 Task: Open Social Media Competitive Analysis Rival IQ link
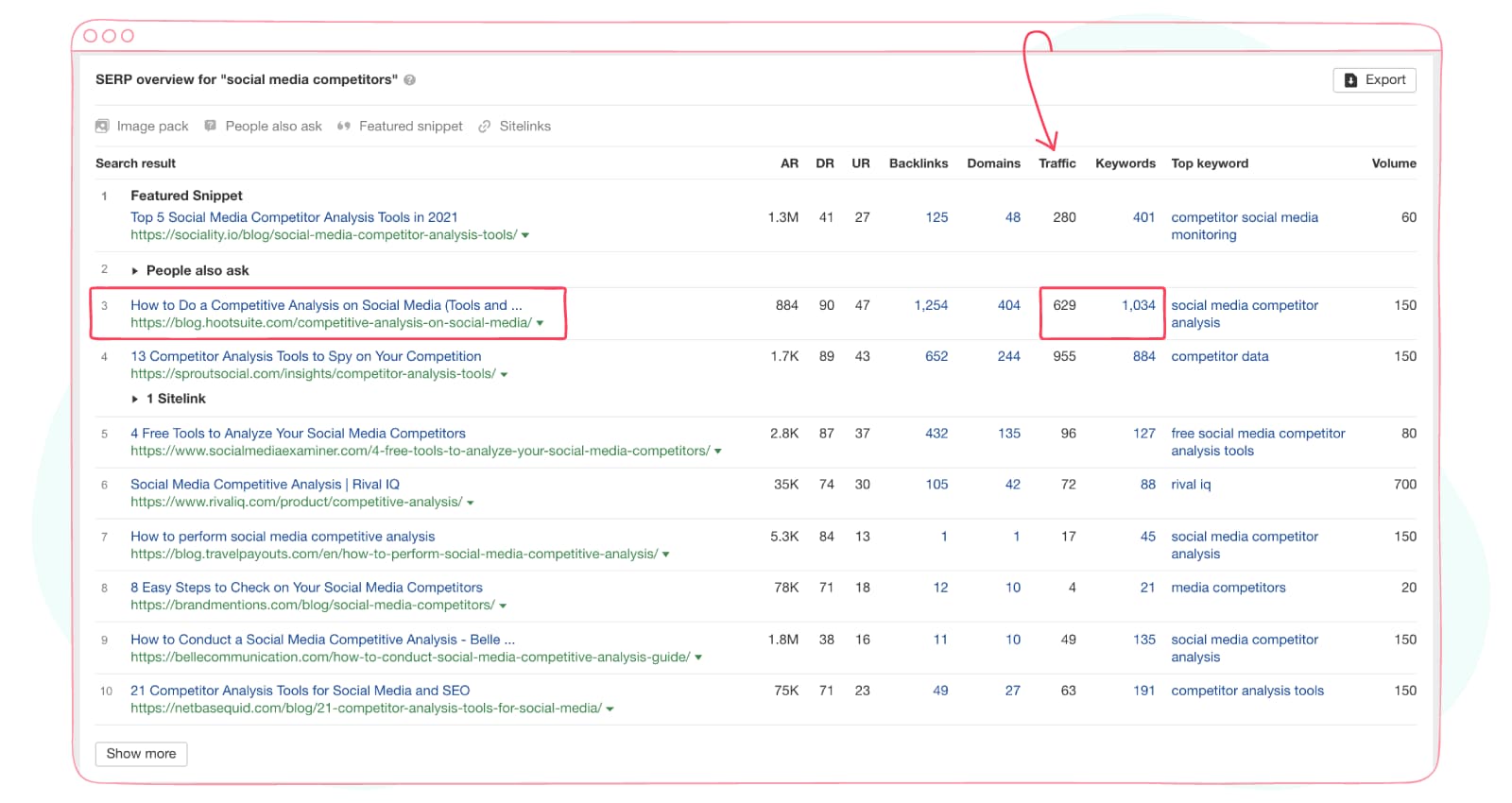click(x=266, y=485)
